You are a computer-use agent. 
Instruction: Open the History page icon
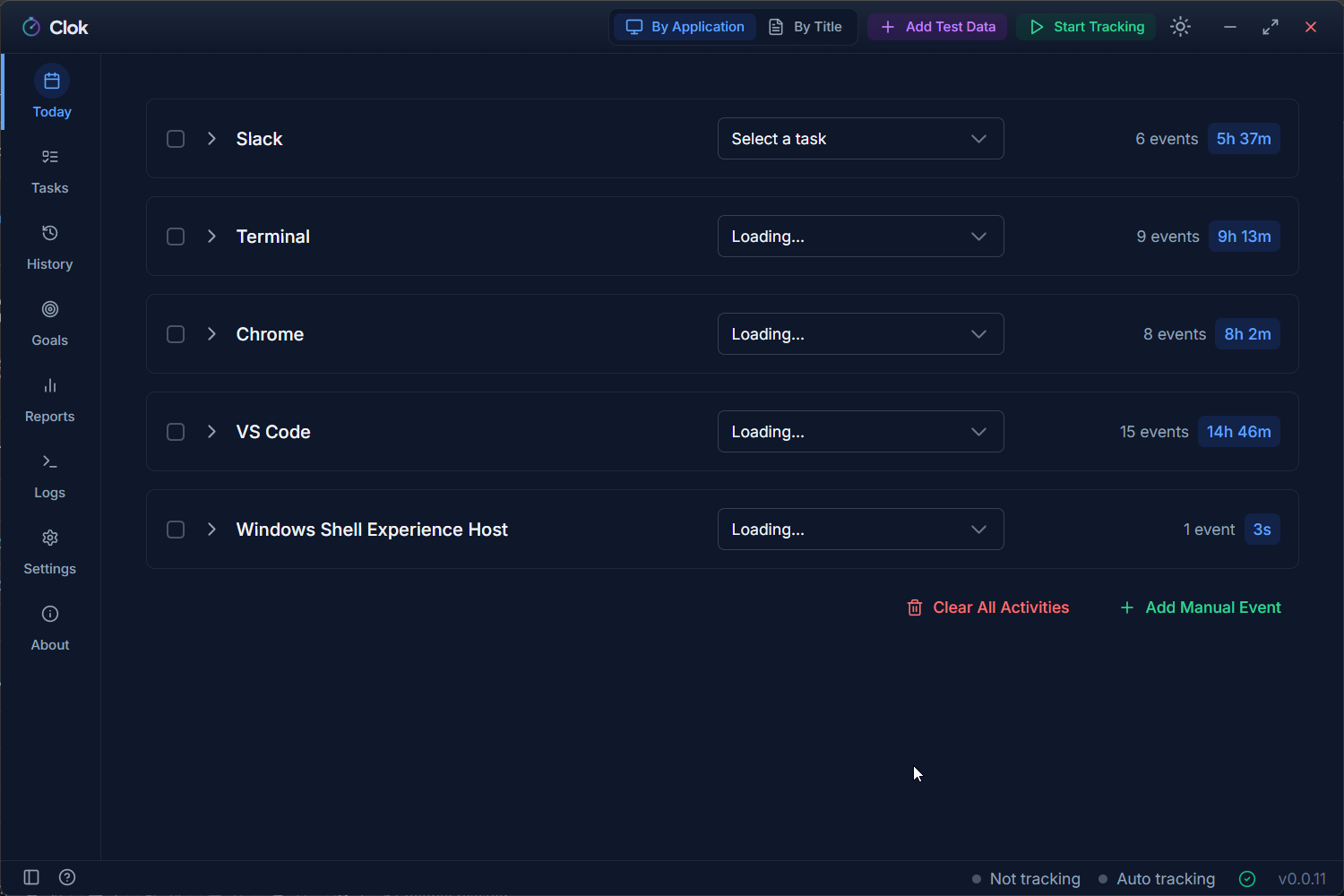[x=50, y=233]
